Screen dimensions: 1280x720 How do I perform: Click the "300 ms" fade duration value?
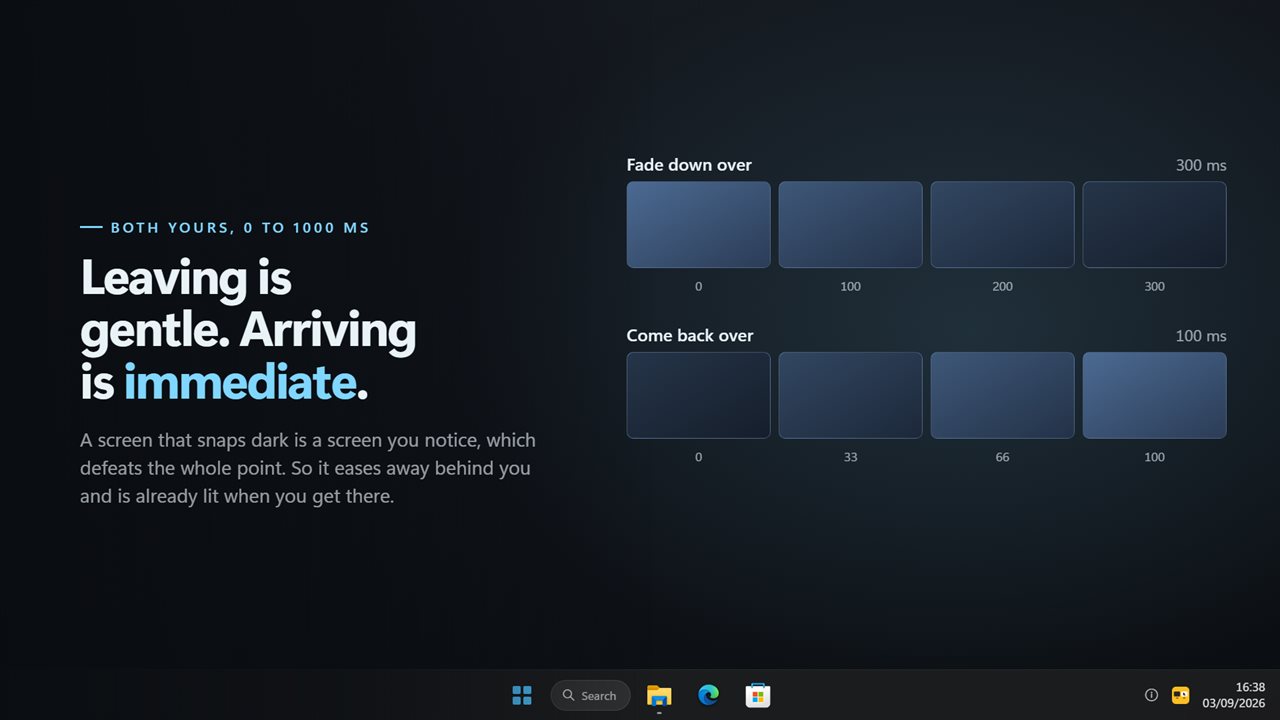1201,165
